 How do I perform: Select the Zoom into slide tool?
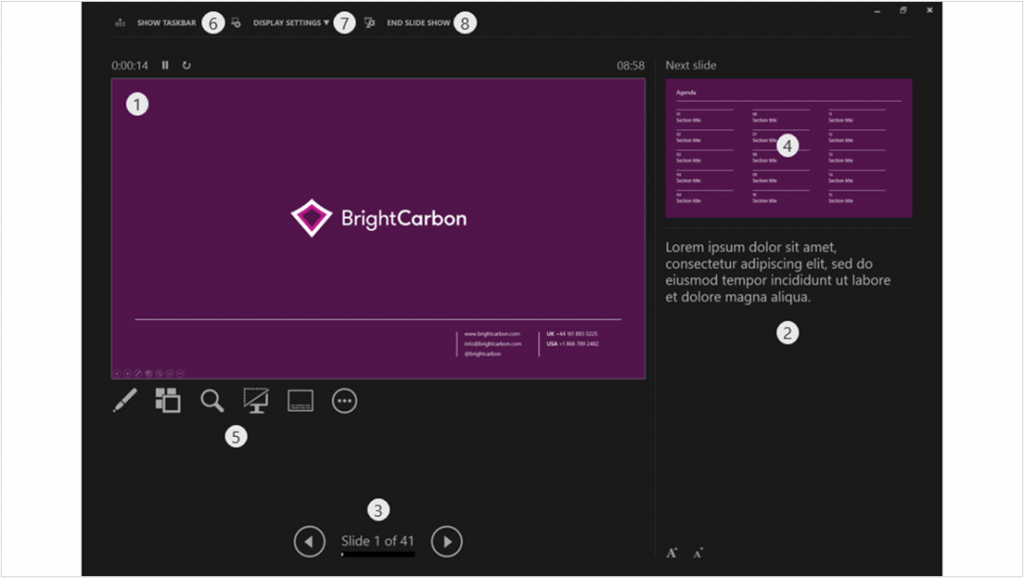pyautogui.click(x=210, y=400)
